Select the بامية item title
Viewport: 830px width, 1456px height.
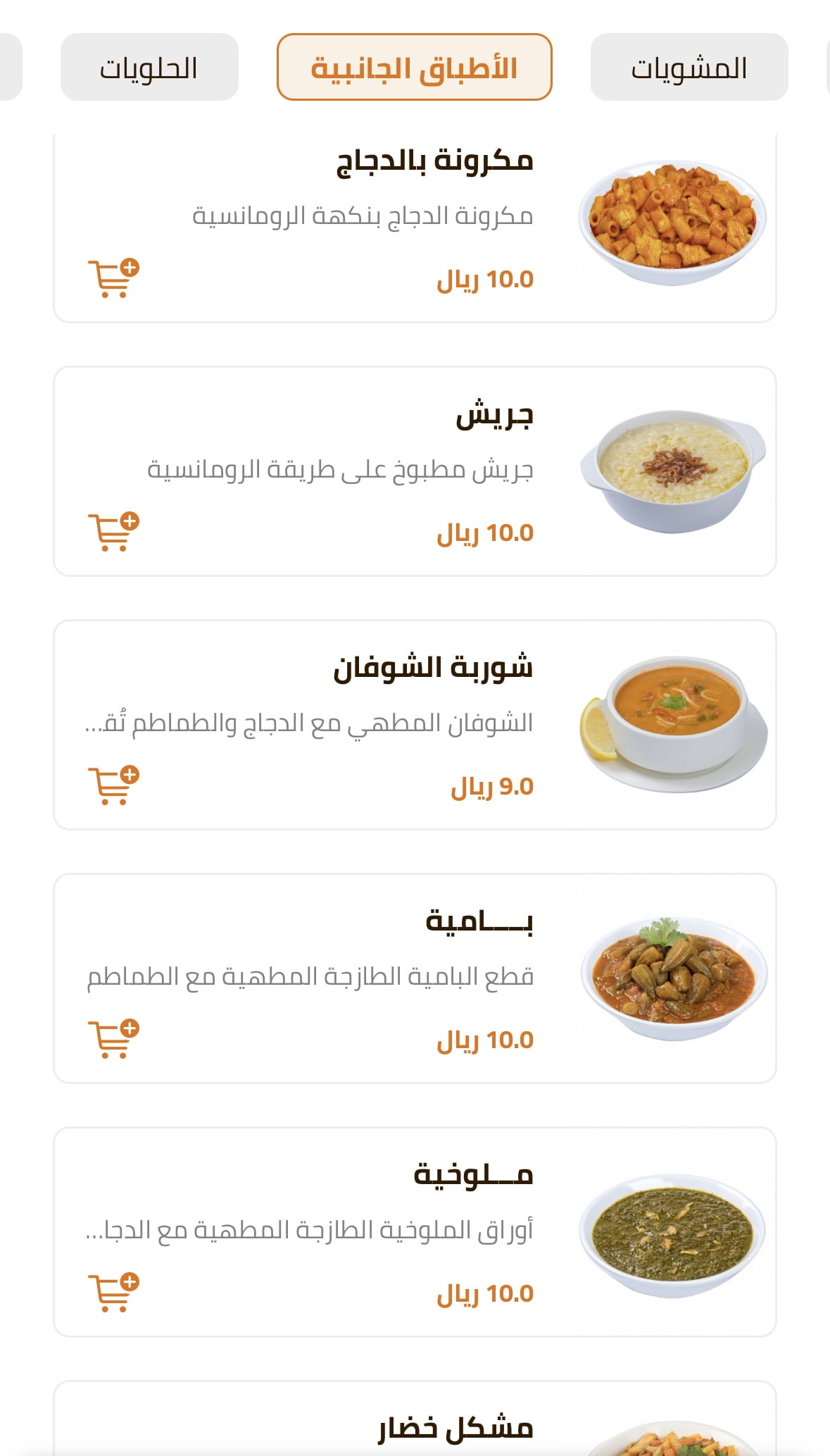tap(479, 921)
